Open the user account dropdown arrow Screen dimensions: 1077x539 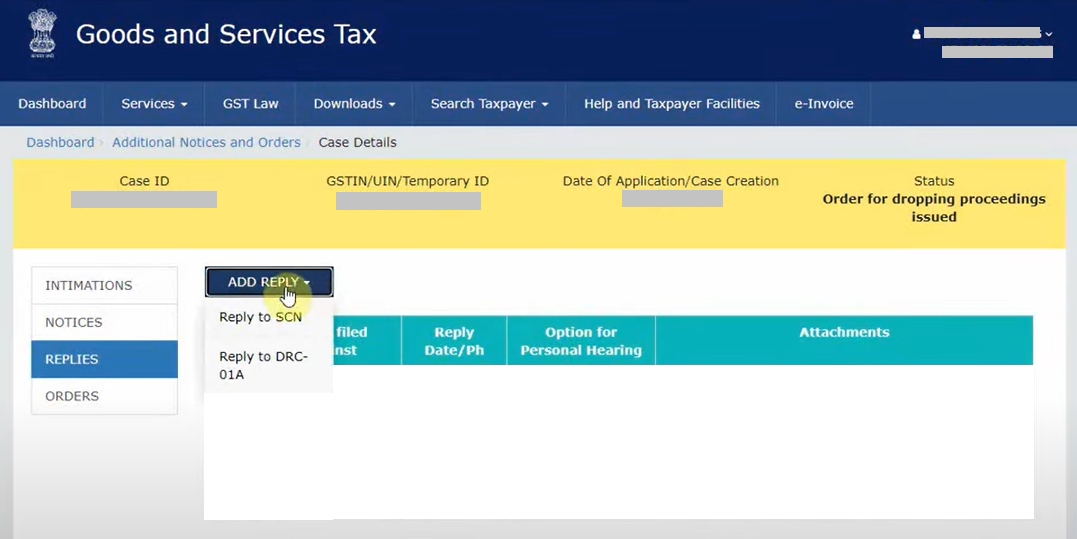pyautogui.click(x=1048, y=34)
